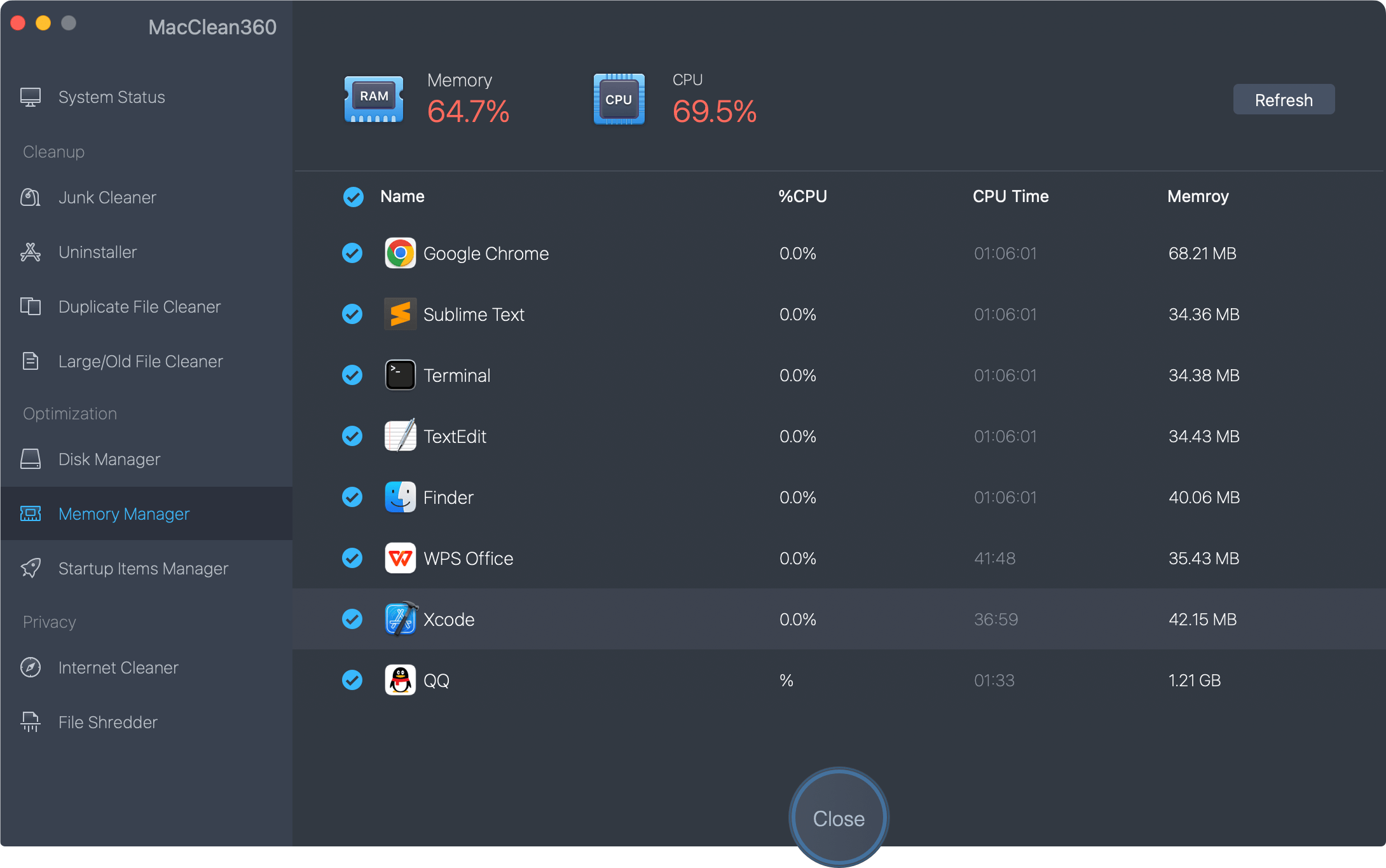Click the RAM memory icon
This screenshot has height=868, width=1386.
(x=373, y=98)
